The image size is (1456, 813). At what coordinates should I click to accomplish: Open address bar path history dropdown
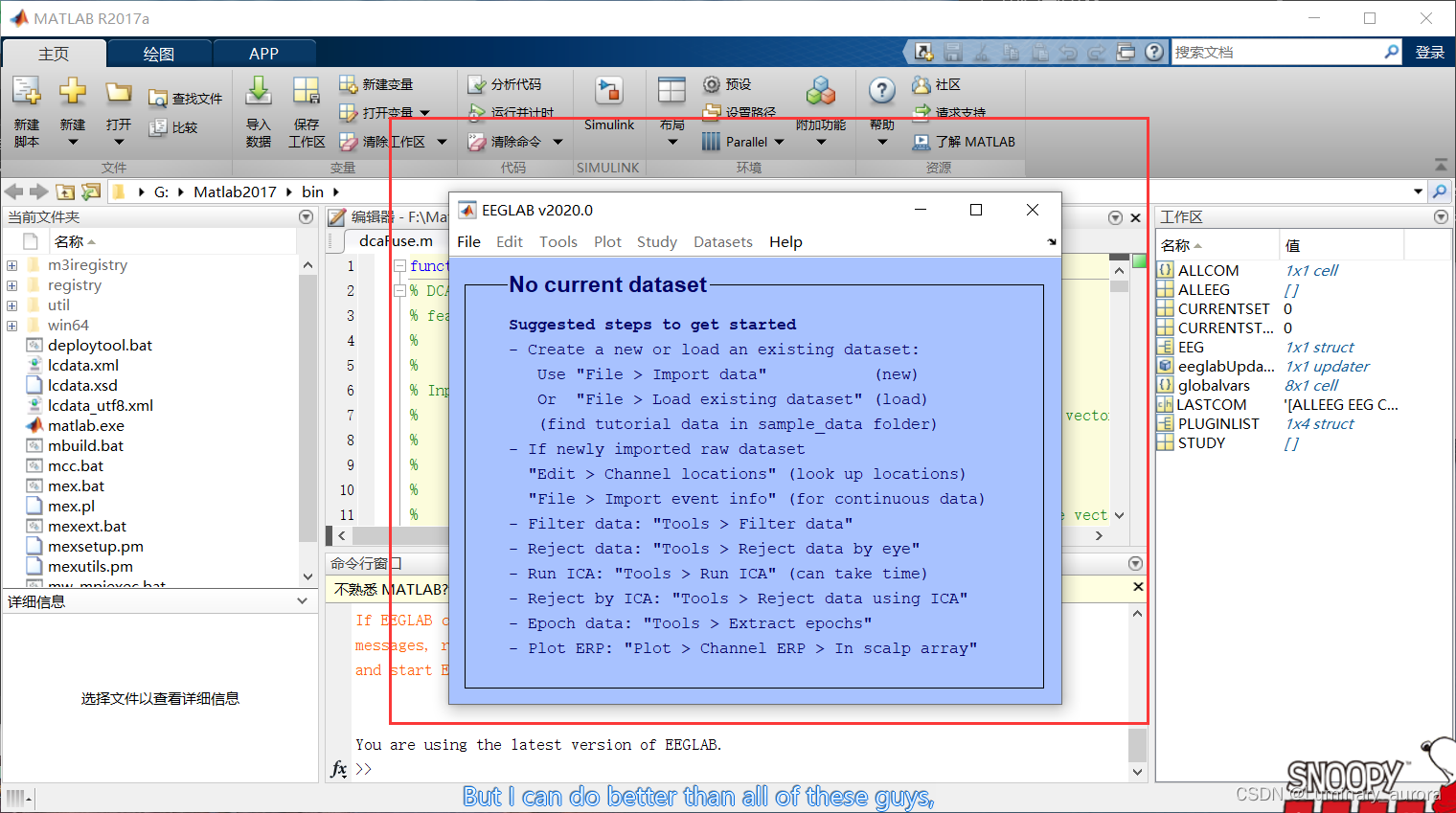[x=1418, y=192]
